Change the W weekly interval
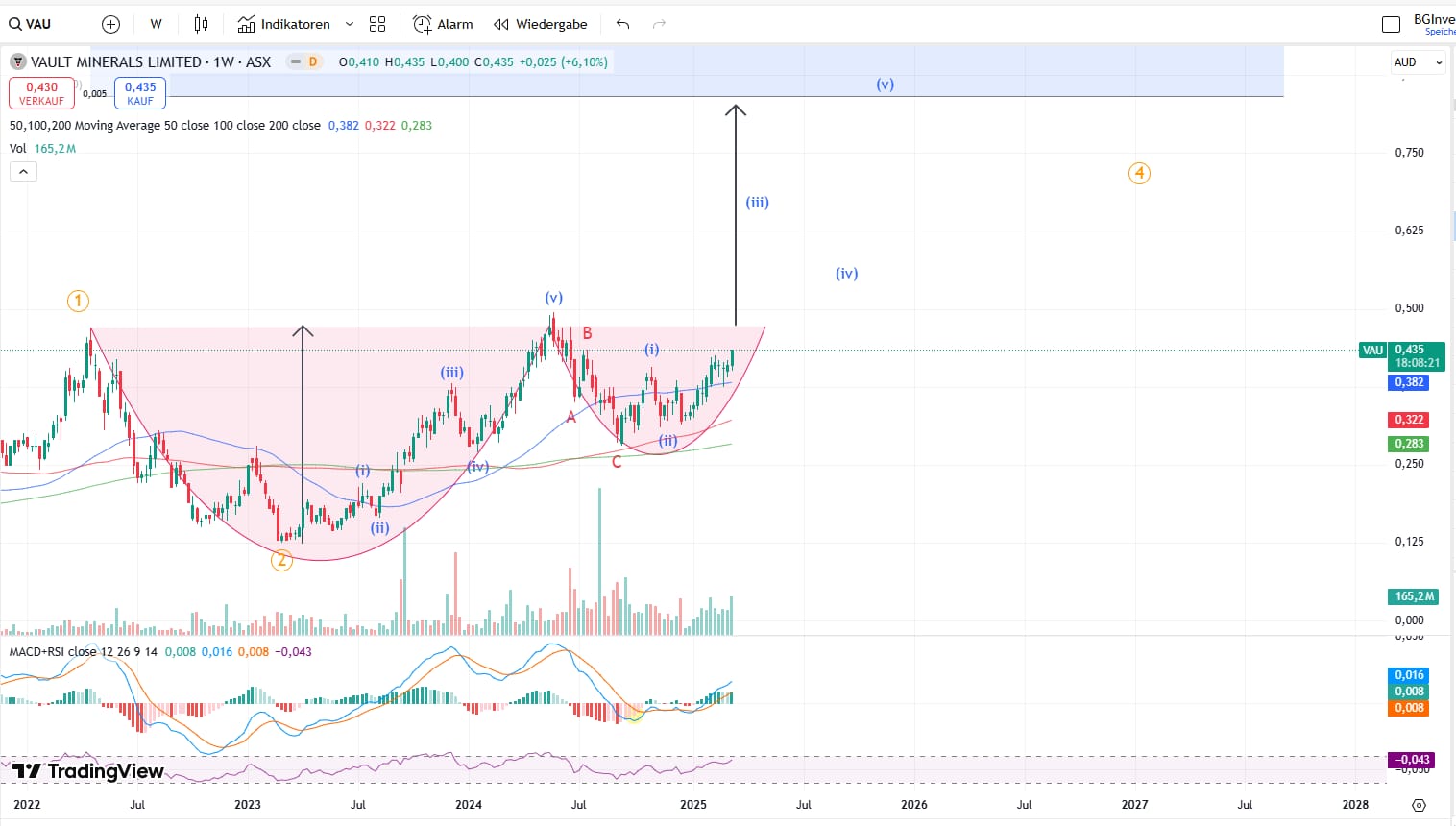Viewport: 1456px width, 826px height. [x=156, y=24]
